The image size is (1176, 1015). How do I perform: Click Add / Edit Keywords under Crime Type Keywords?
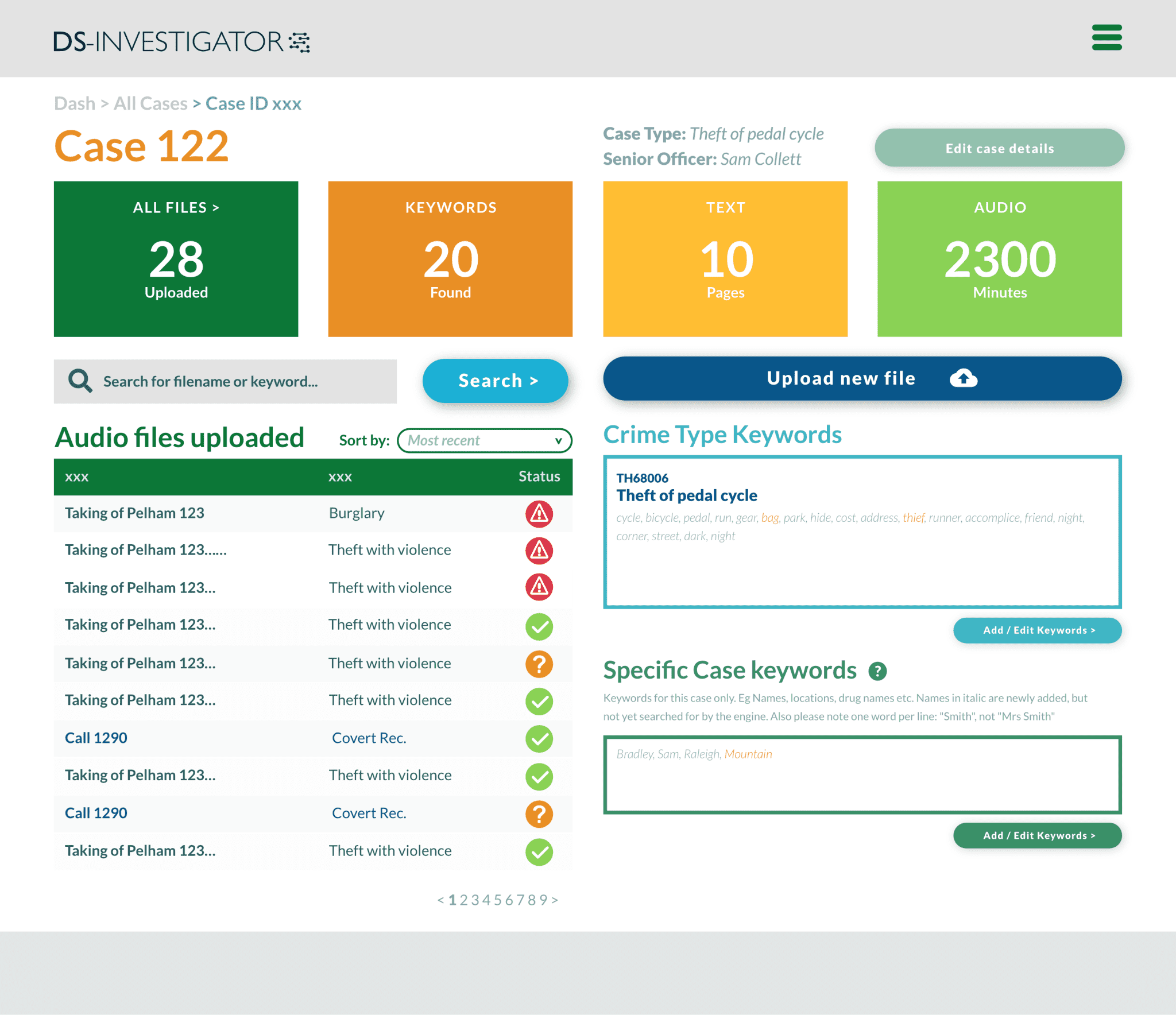pos(1038,630)
